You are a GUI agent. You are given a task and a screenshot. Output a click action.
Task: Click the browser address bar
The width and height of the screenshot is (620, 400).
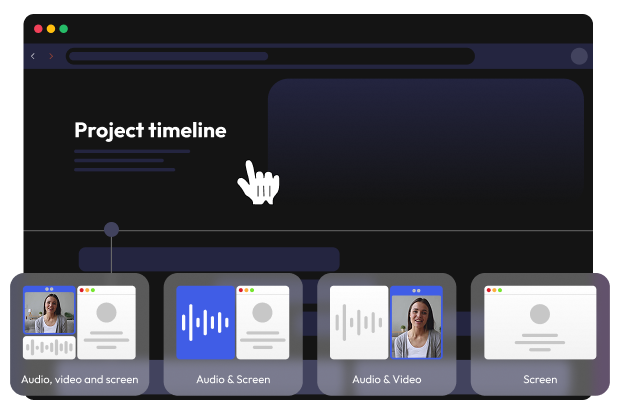270,56
